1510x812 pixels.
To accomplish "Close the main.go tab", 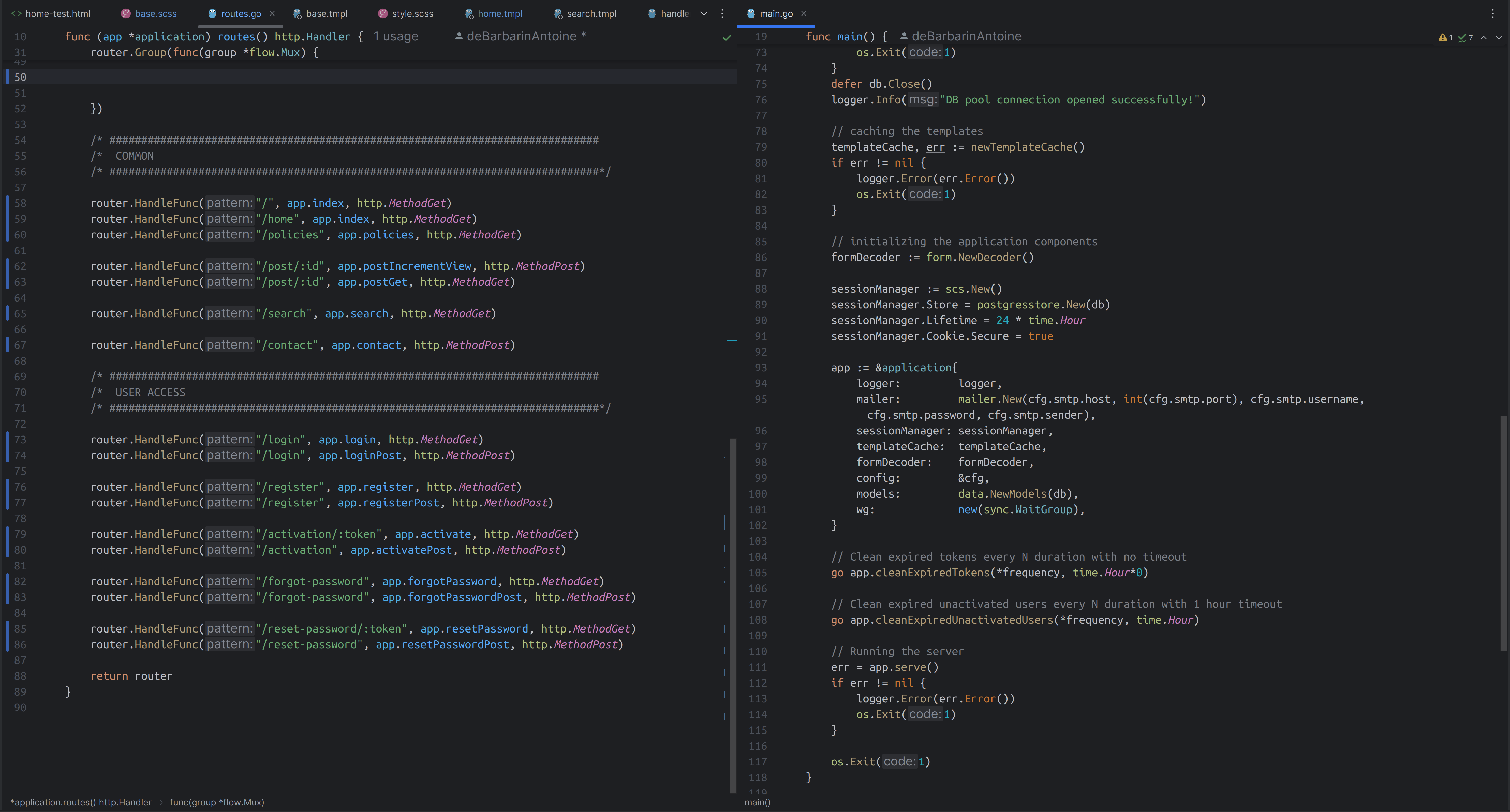I will click(x=804, y=13).
